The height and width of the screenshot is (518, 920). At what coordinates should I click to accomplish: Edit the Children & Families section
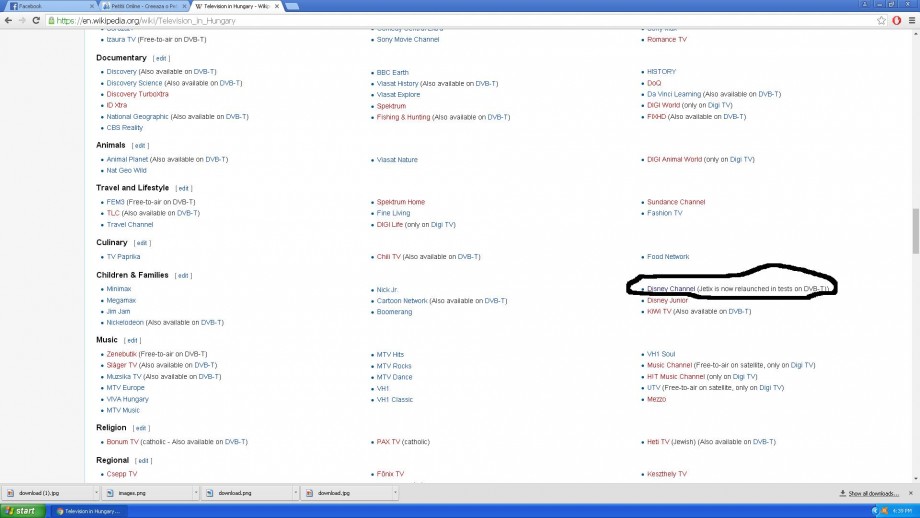point(183,276)
